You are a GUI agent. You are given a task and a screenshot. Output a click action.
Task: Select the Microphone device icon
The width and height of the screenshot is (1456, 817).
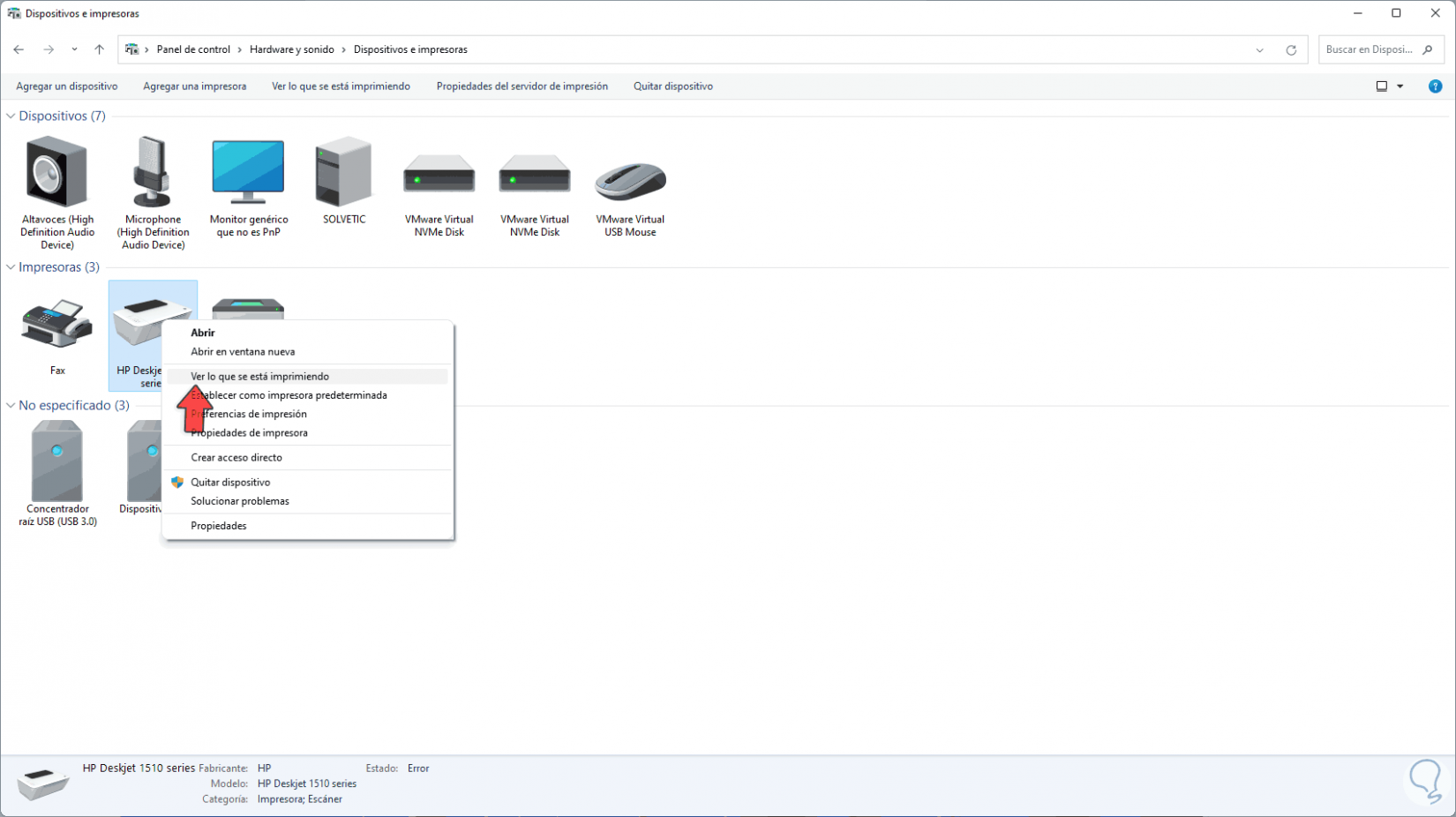point(153,172)
